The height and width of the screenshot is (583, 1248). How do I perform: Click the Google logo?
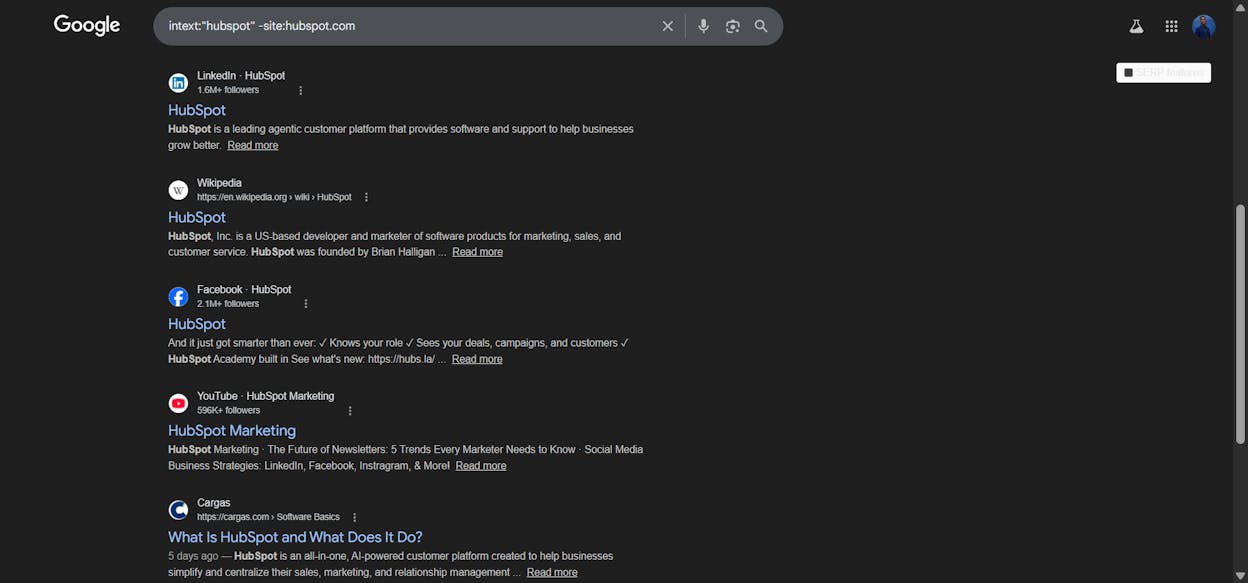[87, 26]
